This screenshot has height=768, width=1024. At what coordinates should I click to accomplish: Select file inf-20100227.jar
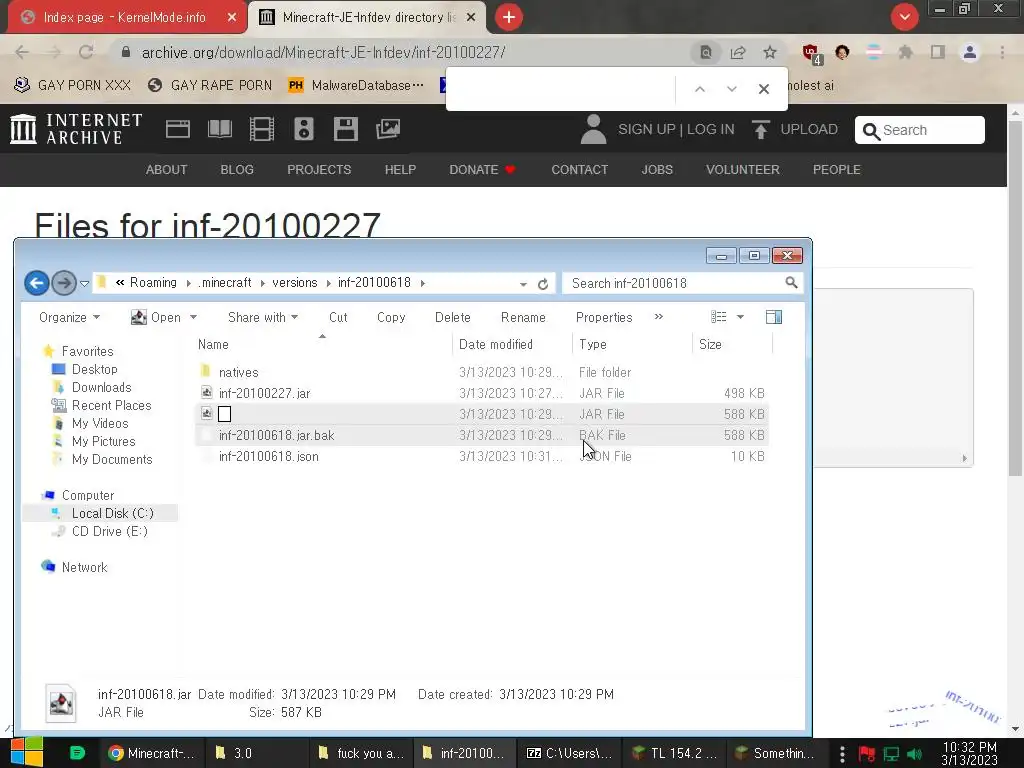click(x=482, y=393)
